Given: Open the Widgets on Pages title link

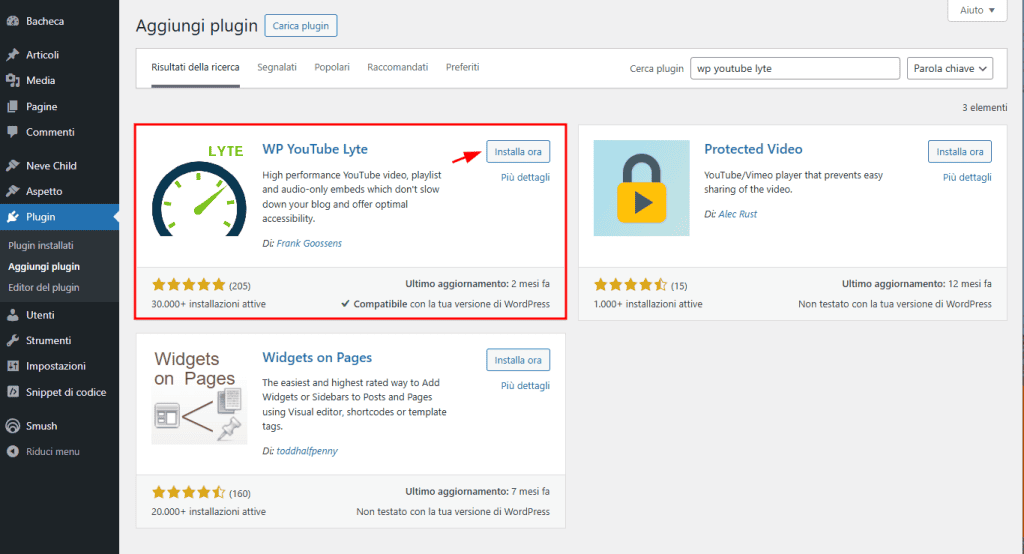Looking at the screenshot, I should [317, 357].
